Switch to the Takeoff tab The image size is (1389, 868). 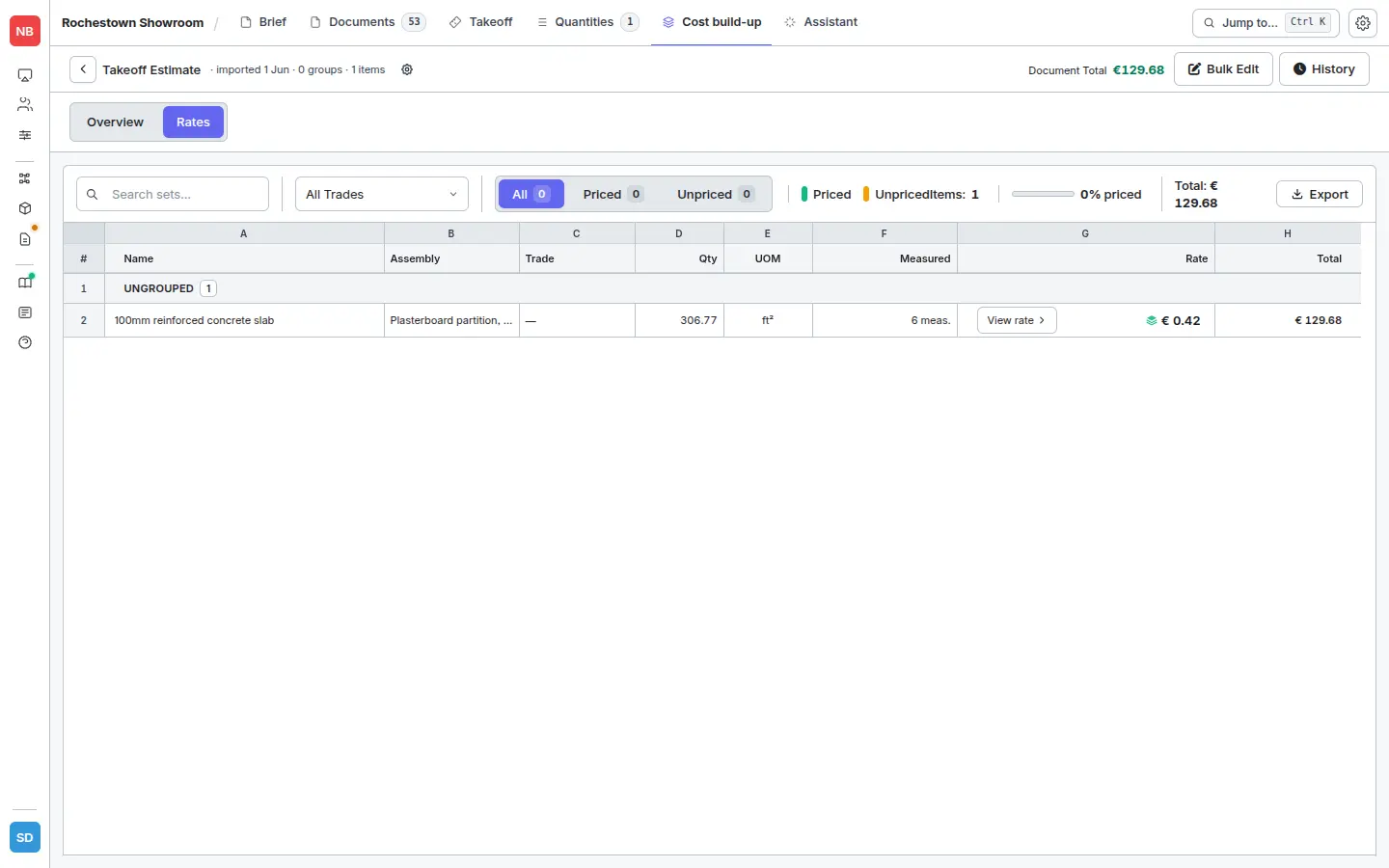point(480,22)
